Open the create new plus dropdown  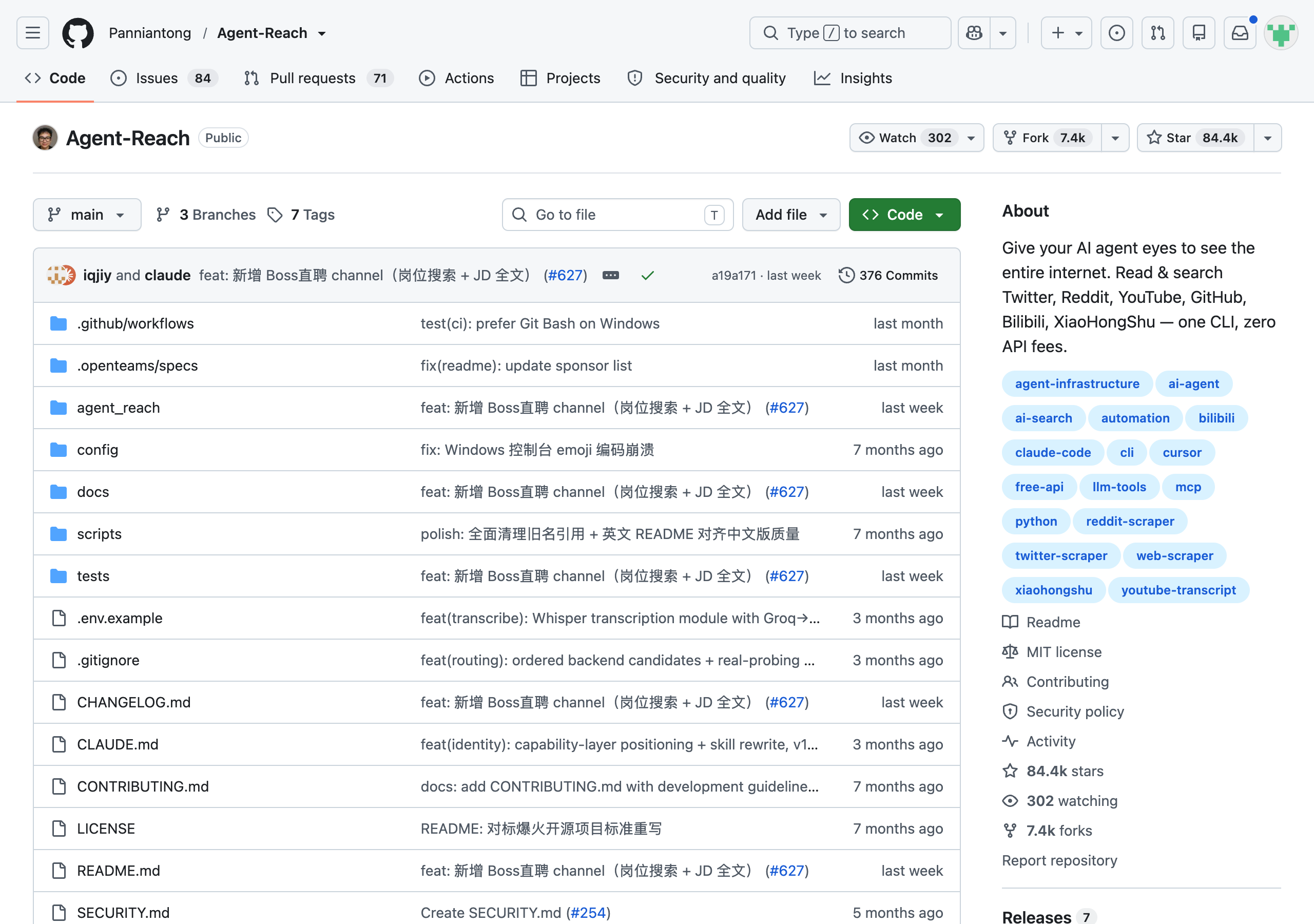1067,33
